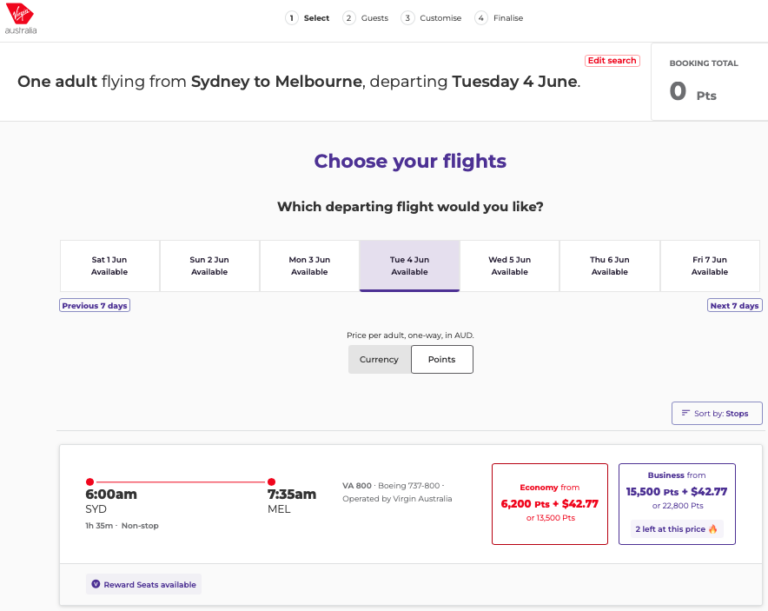768x611 pixels.
Task: Select the Sun 2 Jun date tab
Action: [x=209, y=266]
